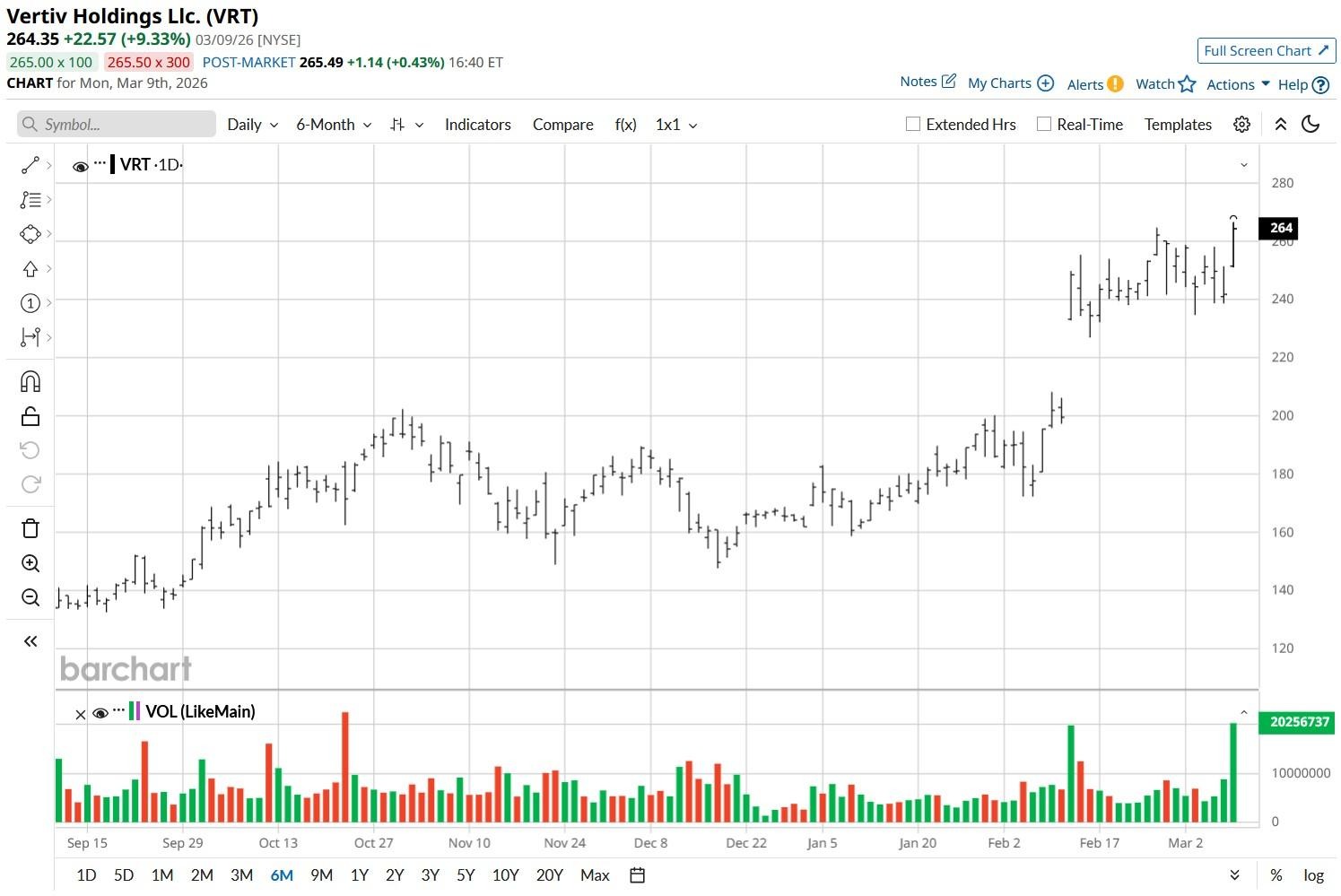The height and width of the screenshot is (896, 1341).
Task: Open the Fibonacci and list tools
Action: pyautogui.click(x=30, y=199)
